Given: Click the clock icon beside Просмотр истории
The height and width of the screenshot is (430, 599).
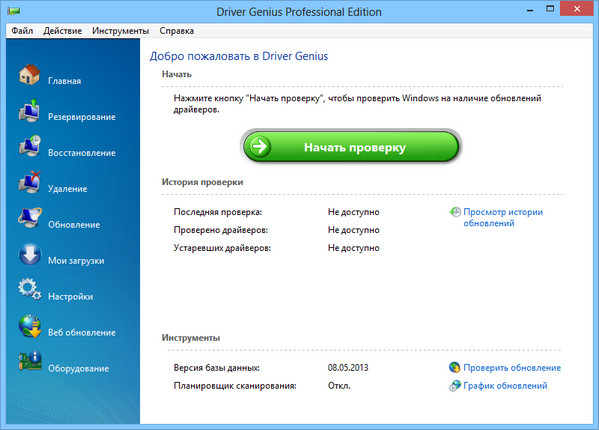Looking at the screenshot, I should coord(455,212).
